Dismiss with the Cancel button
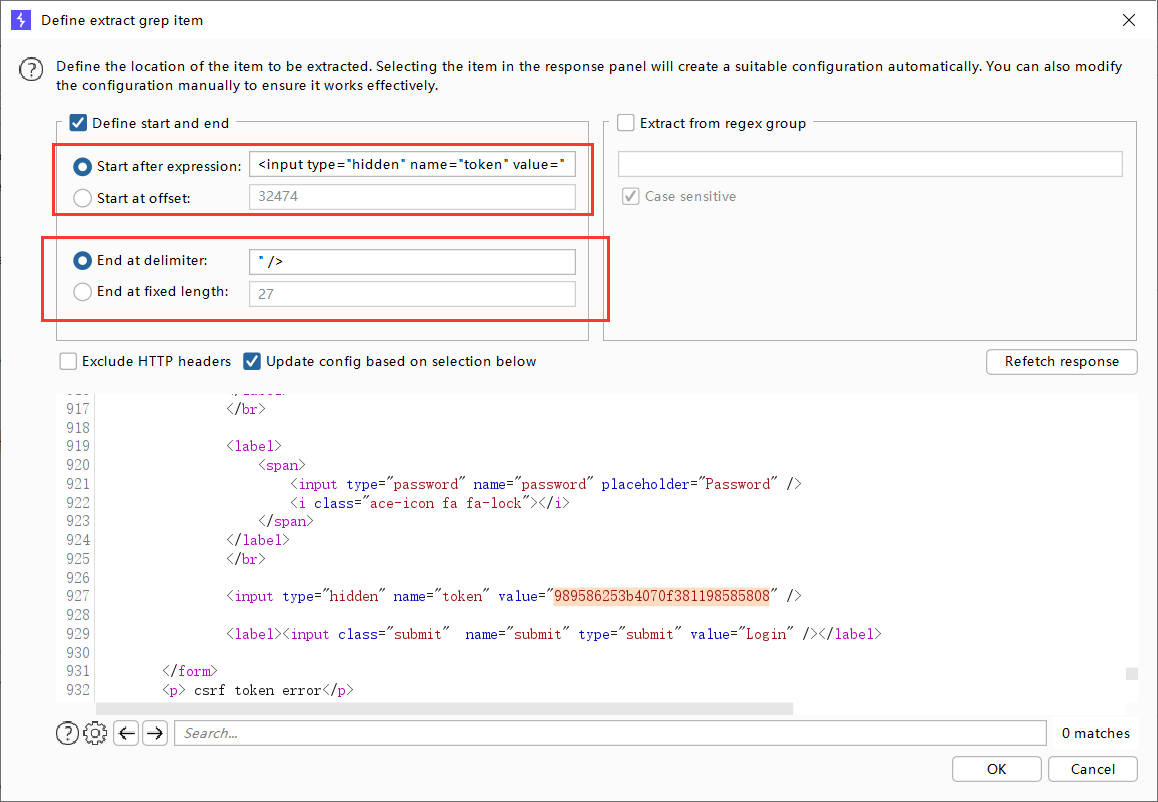Viewport: 1158px width, 802px height. pyautogui.click(x=1092, y=769)
